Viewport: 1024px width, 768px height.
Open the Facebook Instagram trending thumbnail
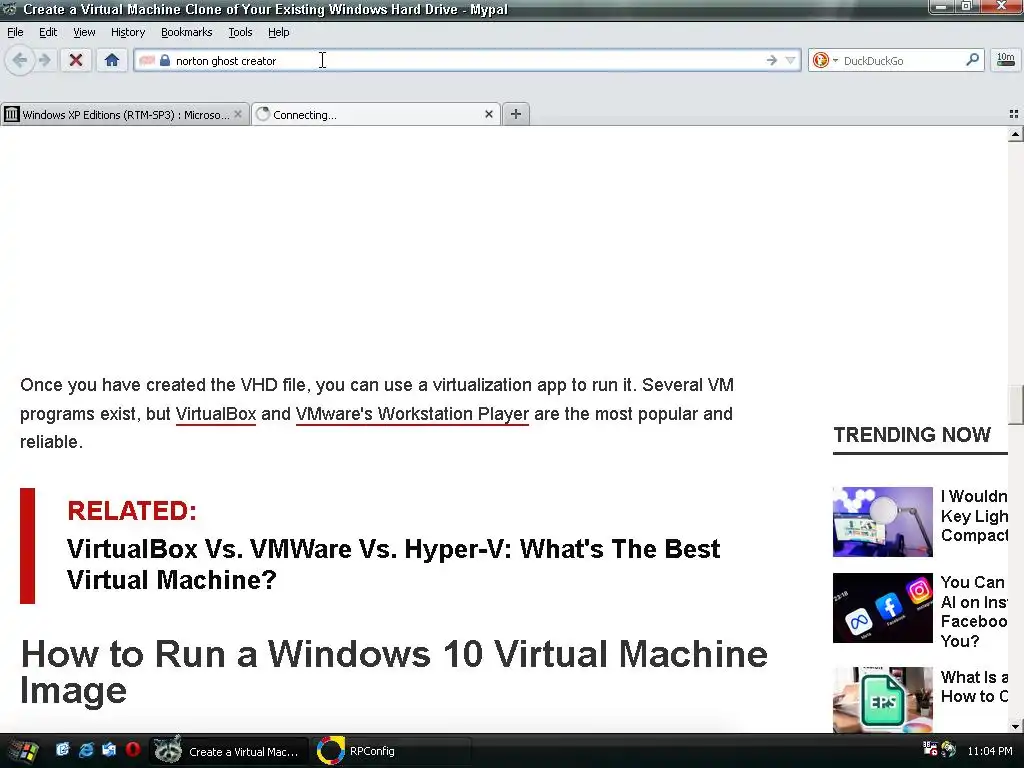pos(883,608)
